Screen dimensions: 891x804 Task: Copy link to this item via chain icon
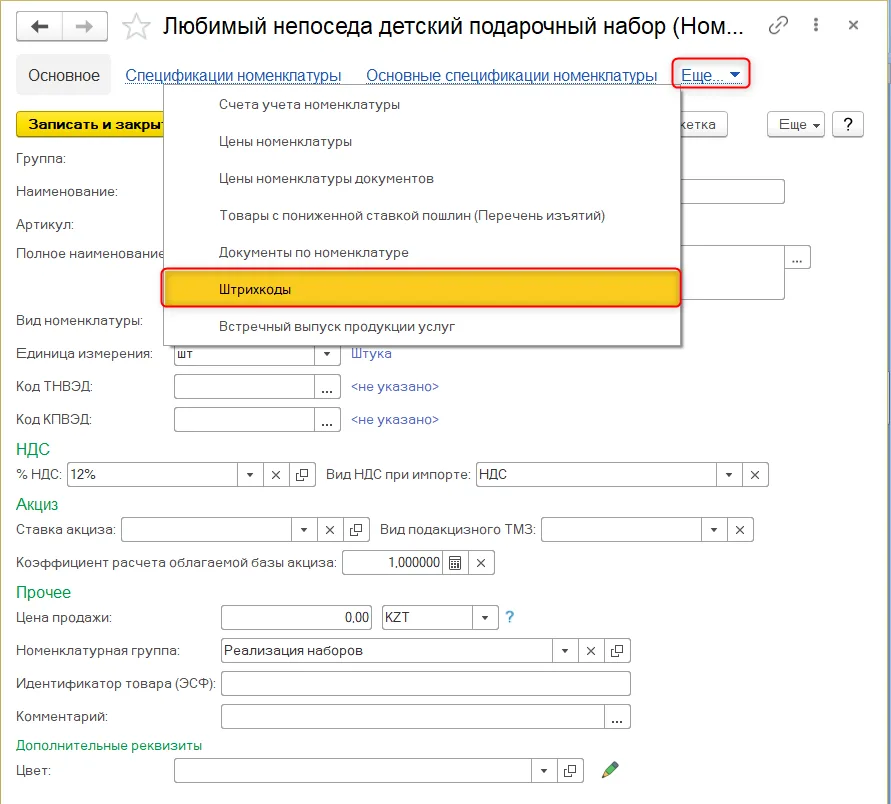click(778, 25)
